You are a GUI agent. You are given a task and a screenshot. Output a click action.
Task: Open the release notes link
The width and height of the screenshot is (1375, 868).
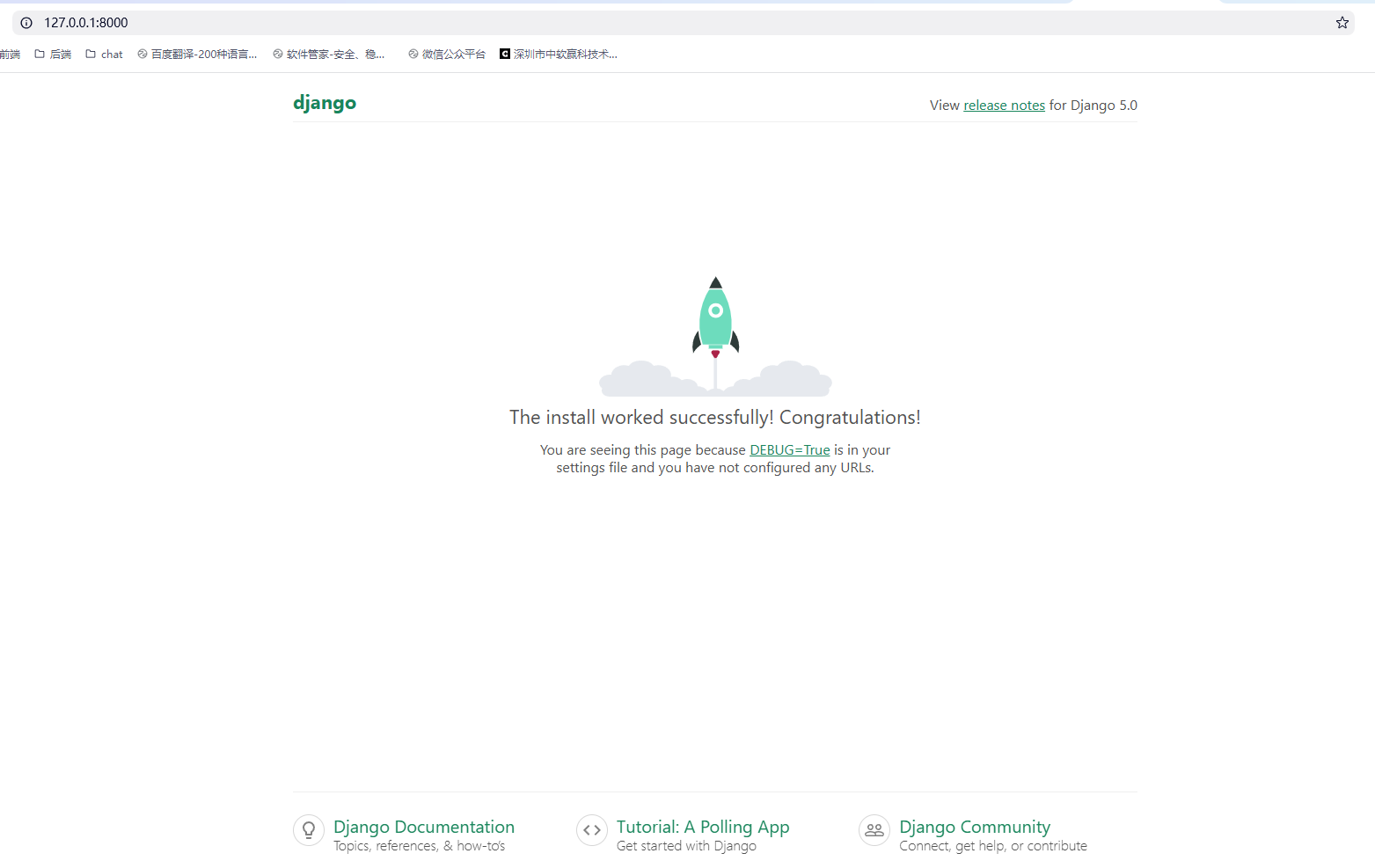point(1004,105)
